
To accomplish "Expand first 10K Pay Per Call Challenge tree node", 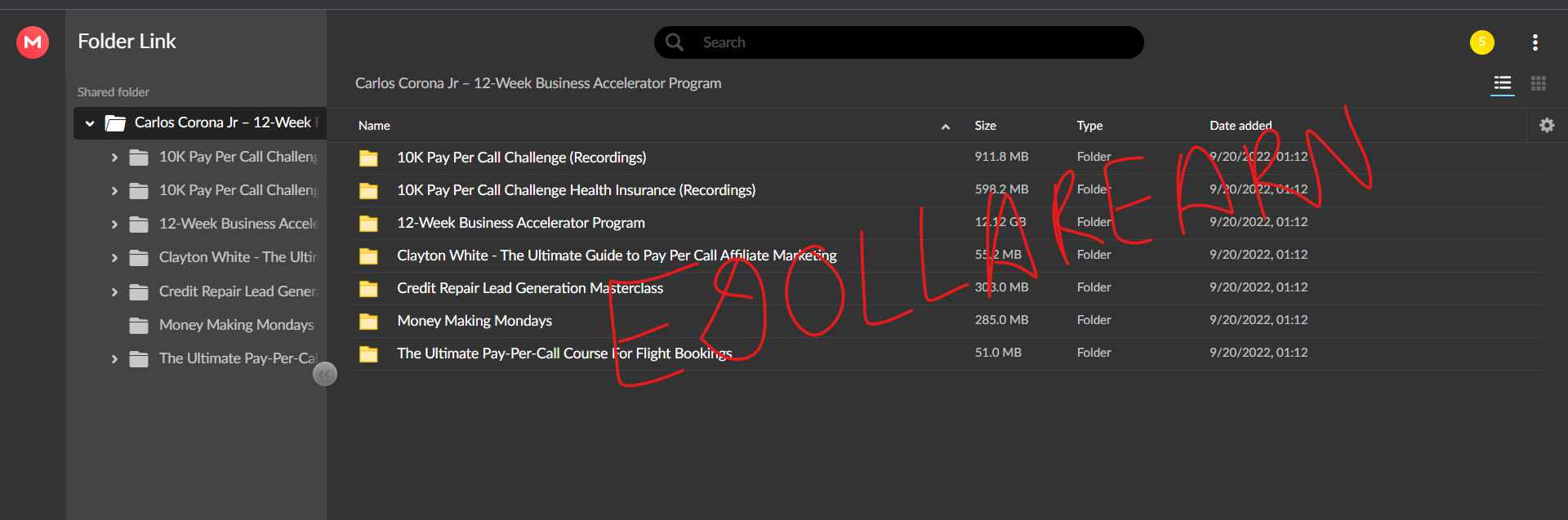I will click(114, 157).
